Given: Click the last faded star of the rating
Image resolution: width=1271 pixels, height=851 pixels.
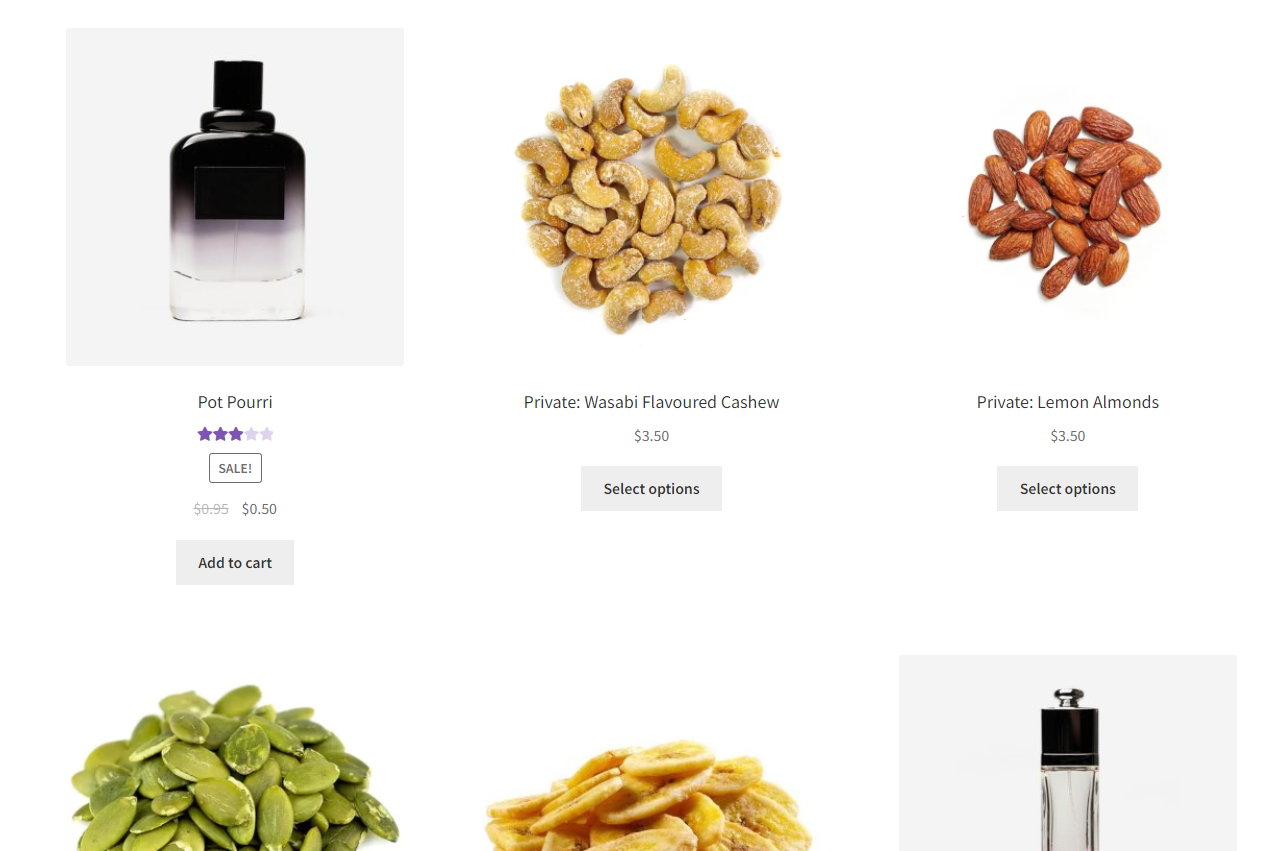Looking at the screenshot, I should 266,434.
